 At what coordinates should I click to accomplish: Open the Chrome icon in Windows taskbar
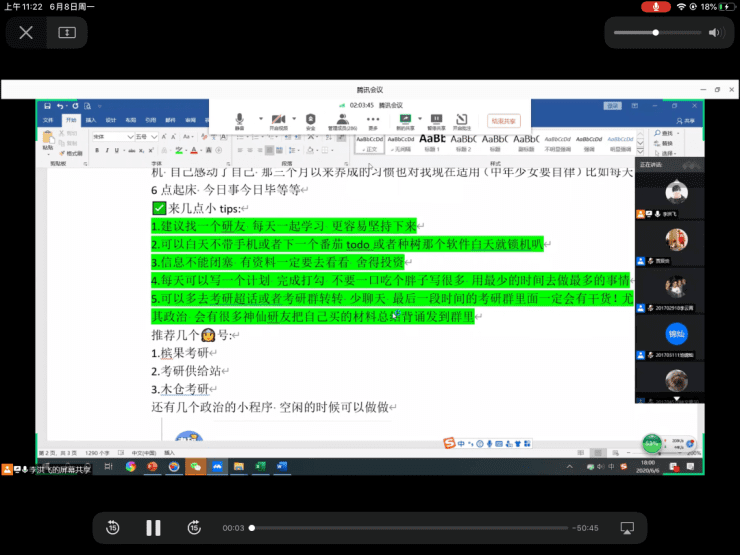tap(130, 466)
